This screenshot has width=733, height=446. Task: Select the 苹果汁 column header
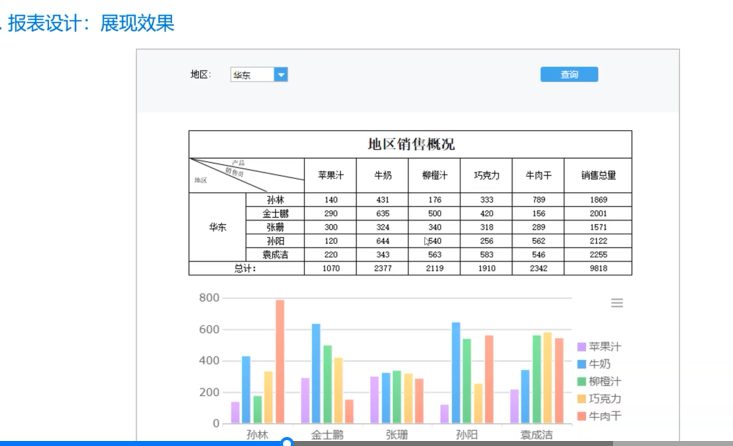click(331, 175)
